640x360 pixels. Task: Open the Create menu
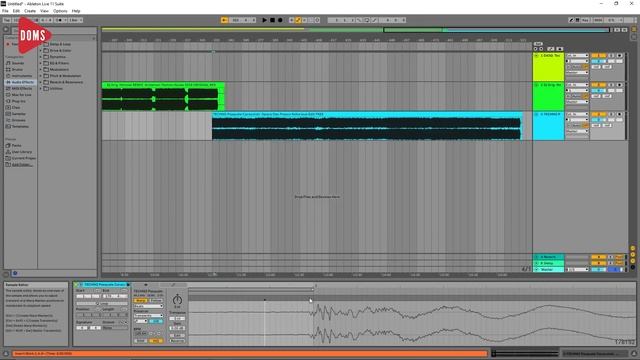tap(30, 11)
